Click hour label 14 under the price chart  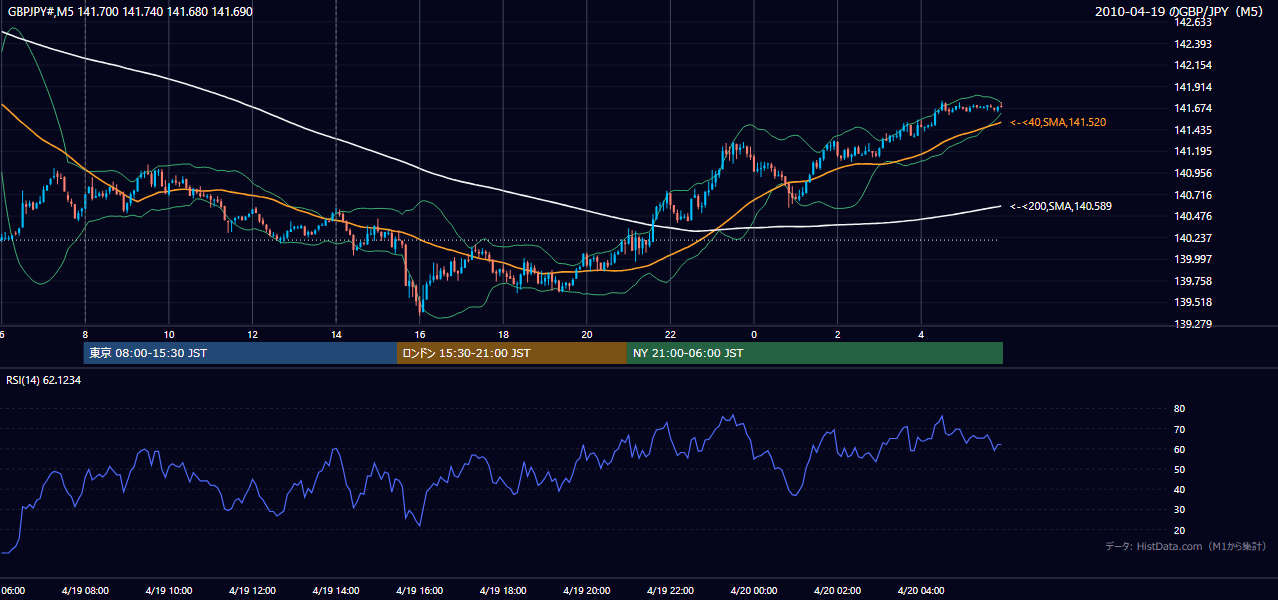pyautogui.click(x=336, y=334)
